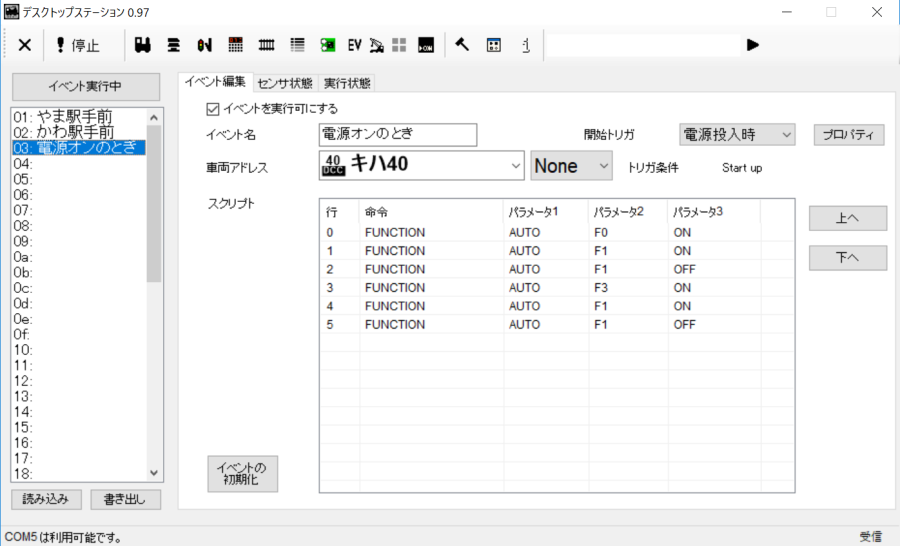Click the 上へ move up button
The image size is (900, 546).
coord(848,218)
